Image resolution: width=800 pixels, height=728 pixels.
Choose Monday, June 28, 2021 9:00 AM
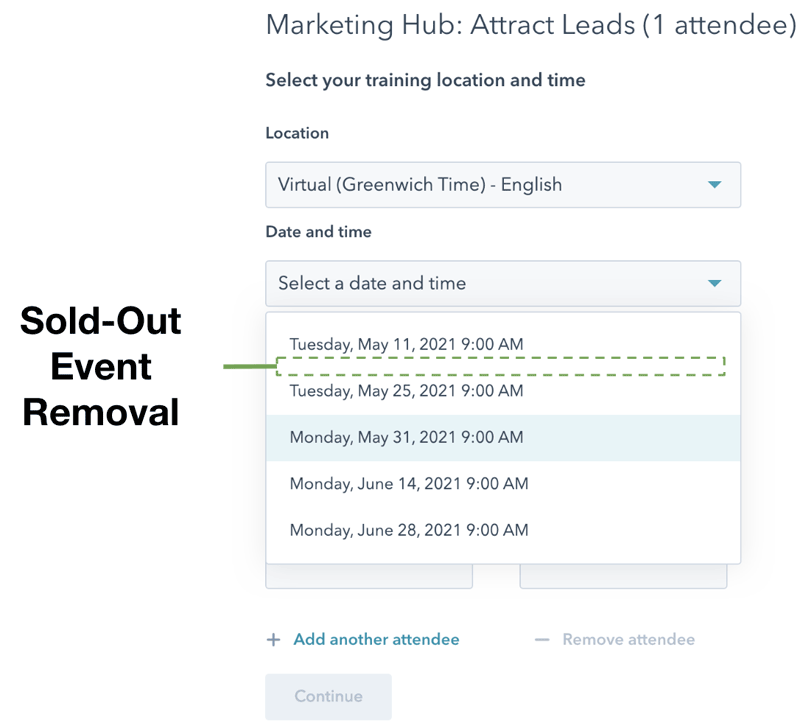pos(408,530)
